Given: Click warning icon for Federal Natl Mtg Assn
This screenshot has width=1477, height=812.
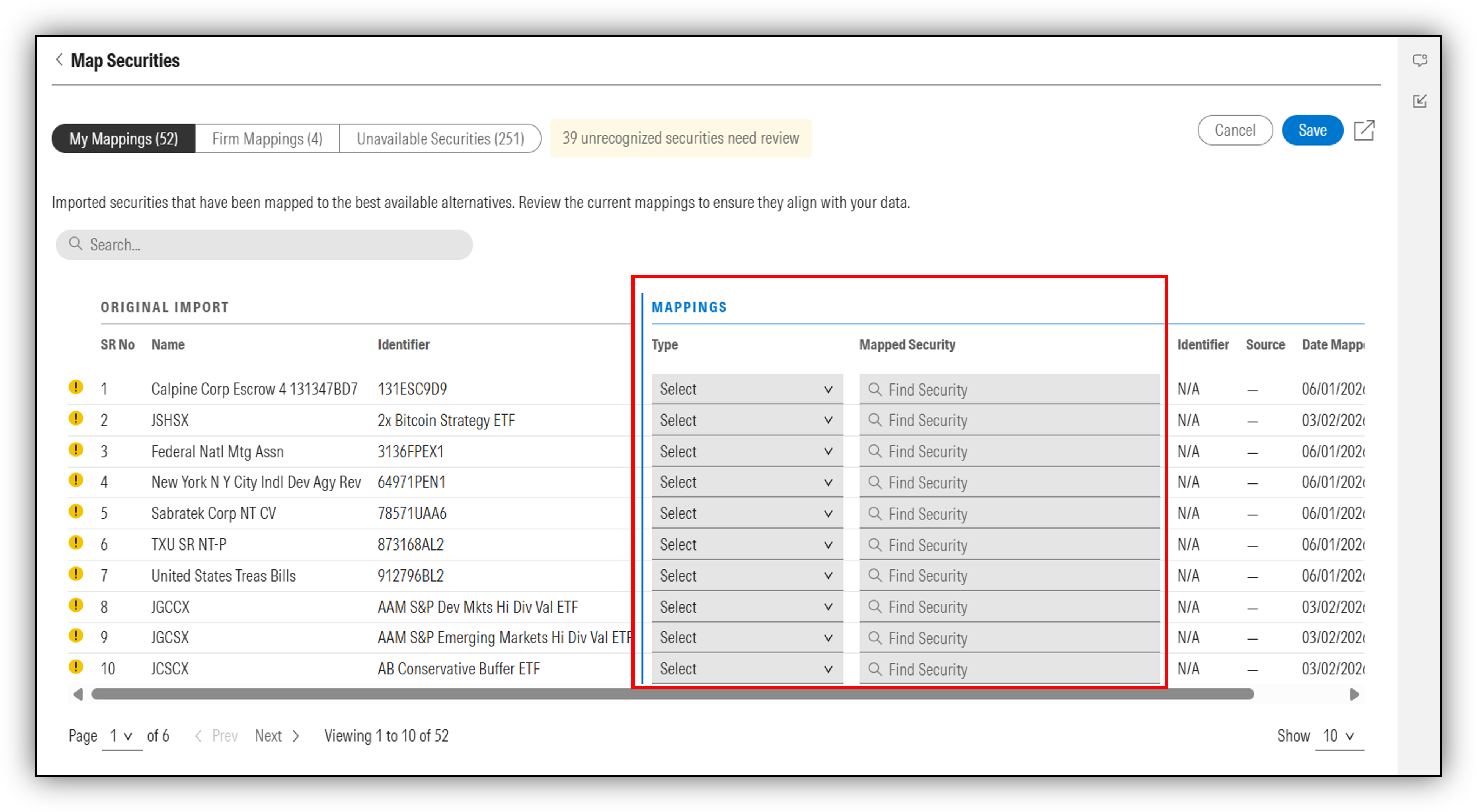Looking at the screenshot, I should [76, 449].
